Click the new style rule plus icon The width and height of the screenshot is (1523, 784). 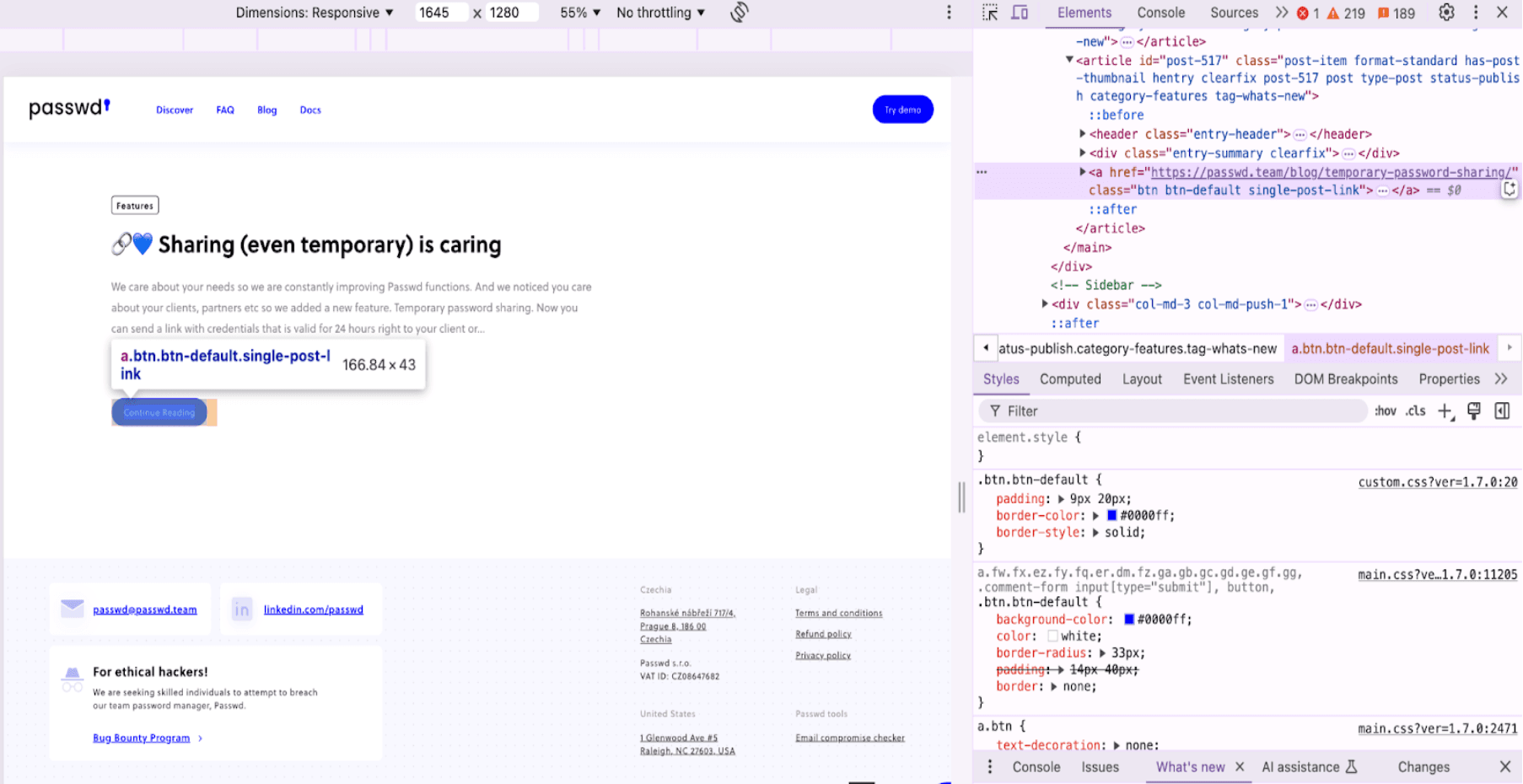1445,411
